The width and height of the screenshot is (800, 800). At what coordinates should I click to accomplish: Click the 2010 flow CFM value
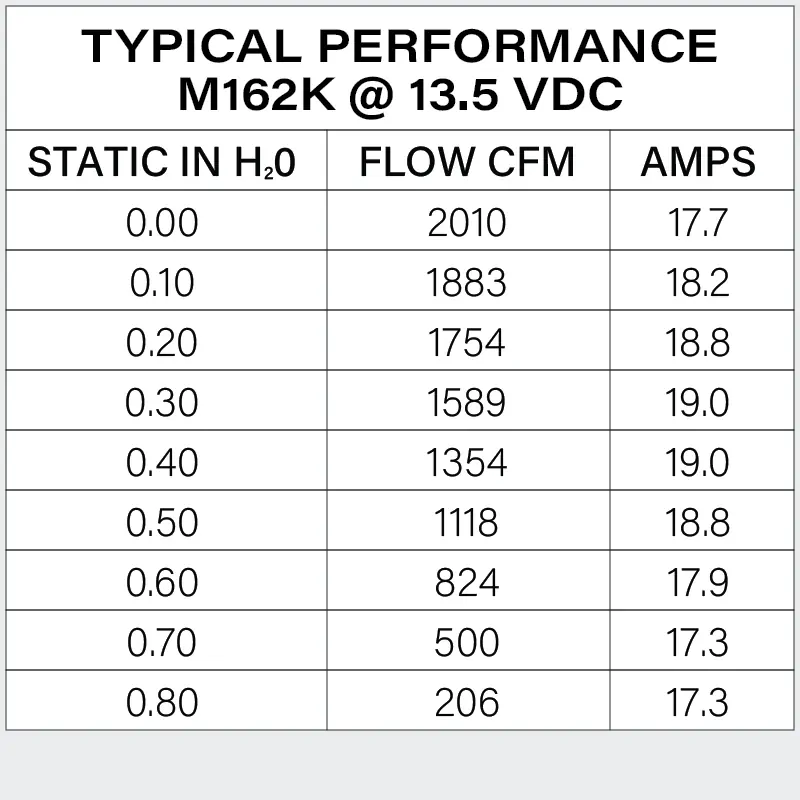467,222
